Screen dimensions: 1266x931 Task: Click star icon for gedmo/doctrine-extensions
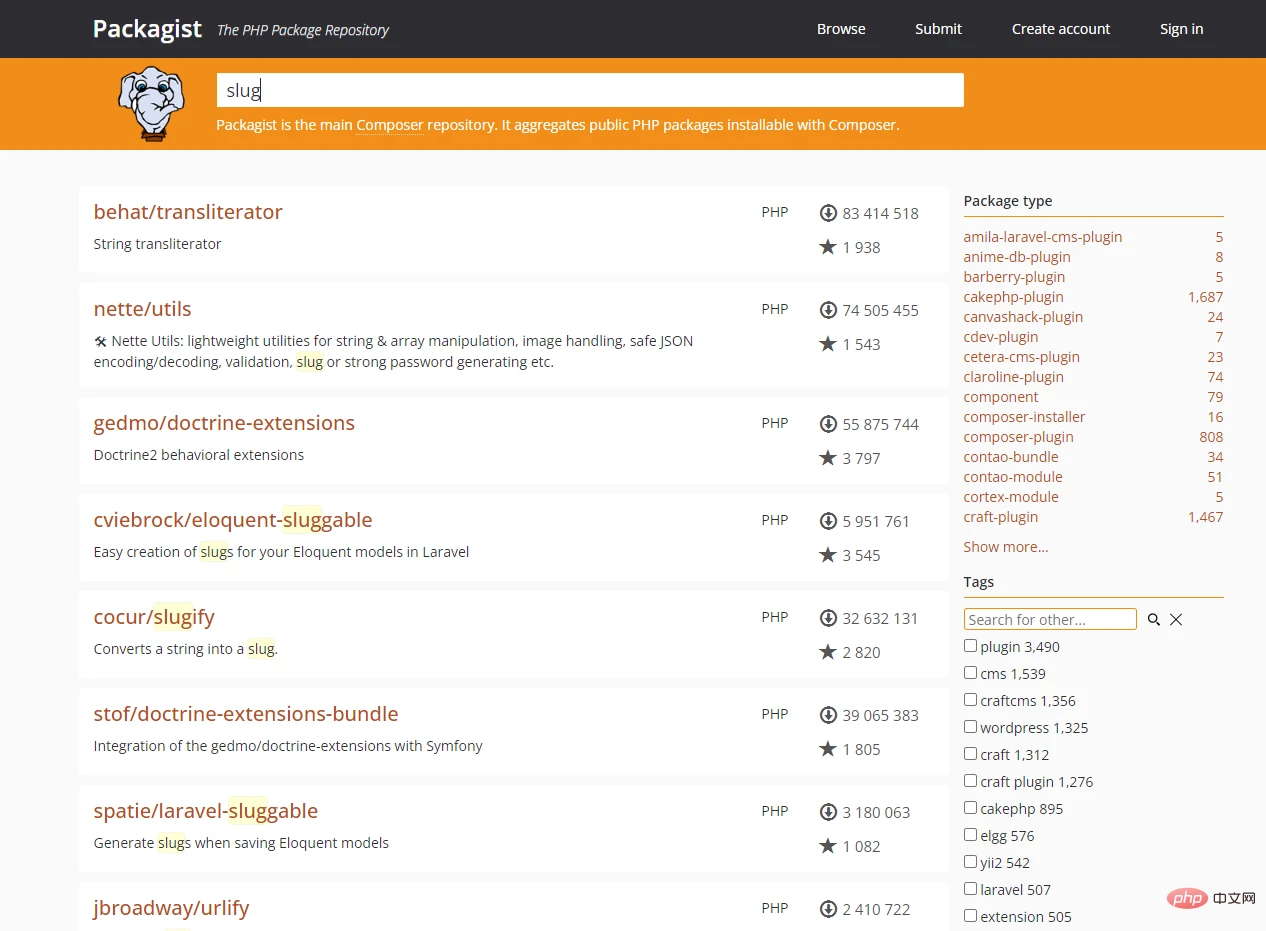[x=828, y=458]
